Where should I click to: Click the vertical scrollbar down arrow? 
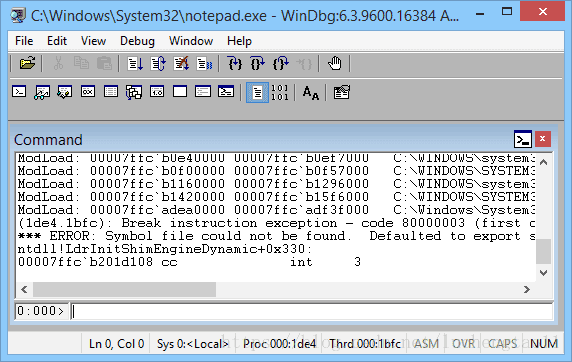point(544,273)
